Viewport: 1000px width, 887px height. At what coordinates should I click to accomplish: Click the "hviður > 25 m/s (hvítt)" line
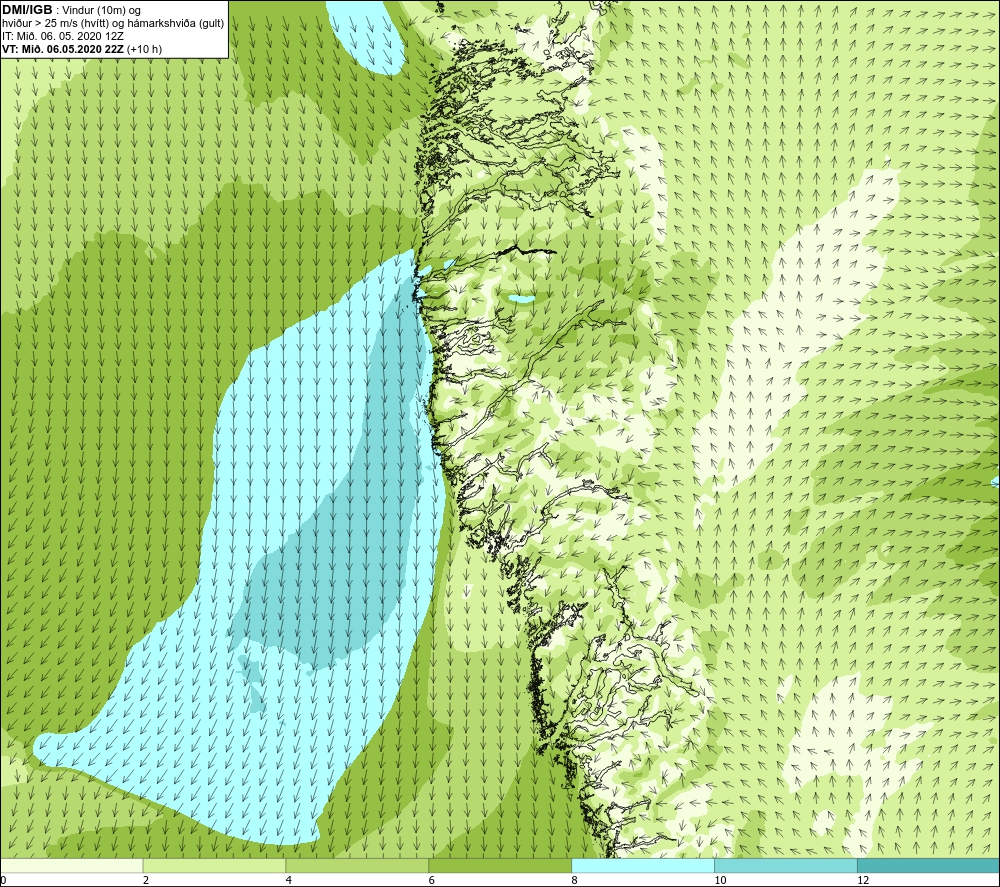tap(56, 23)
